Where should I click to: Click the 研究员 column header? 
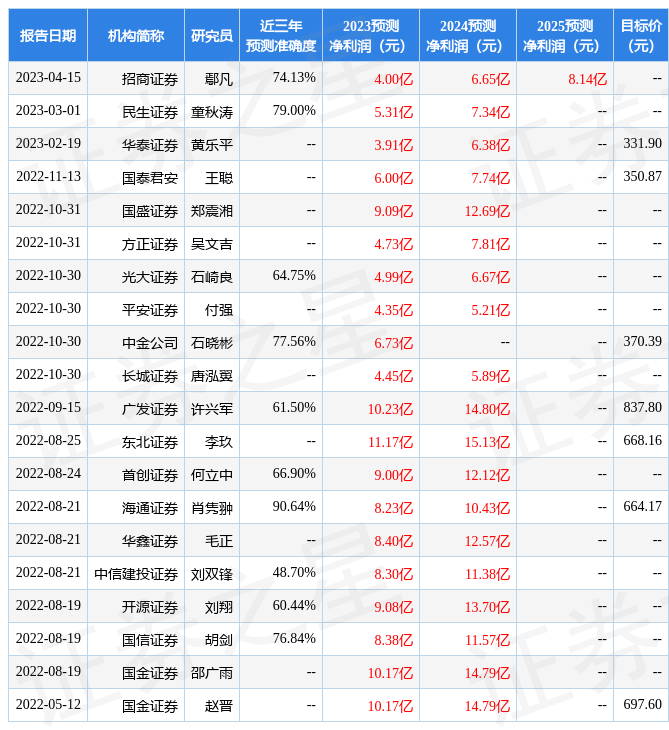tap(212, 35)
